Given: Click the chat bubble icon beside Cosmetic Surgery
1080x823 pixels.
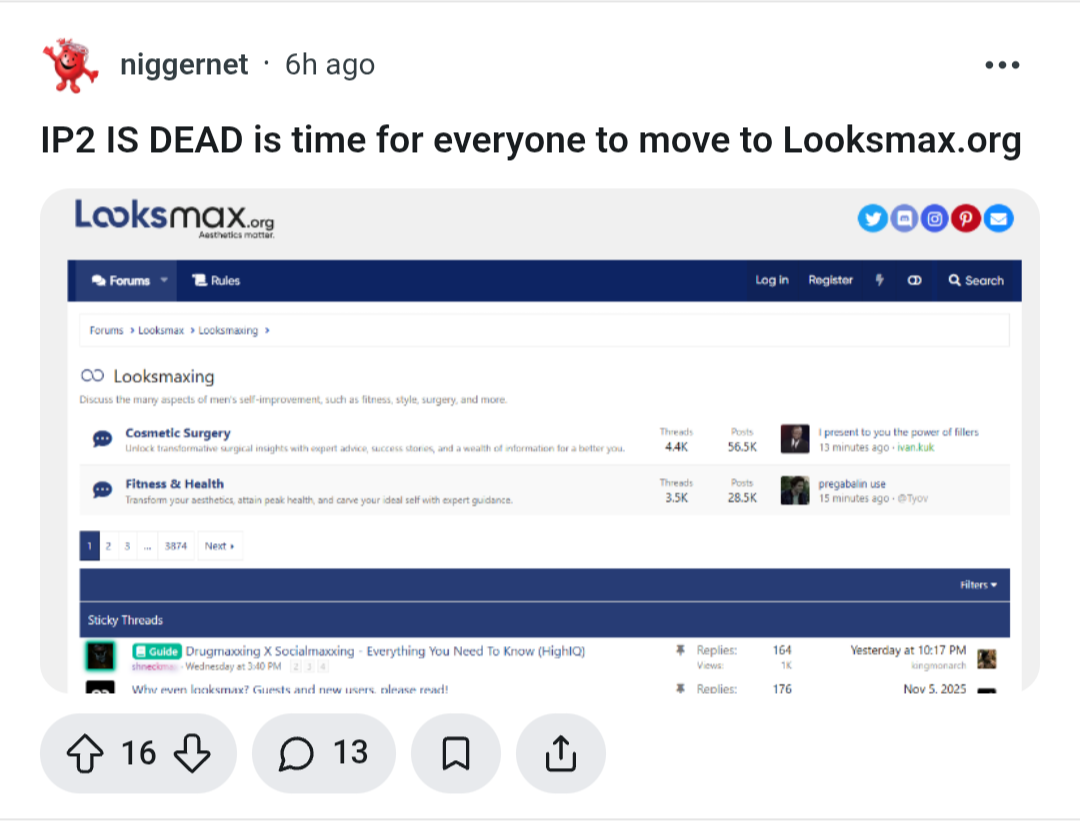Looking at the screenshot, I should click(x=102, y=439).
